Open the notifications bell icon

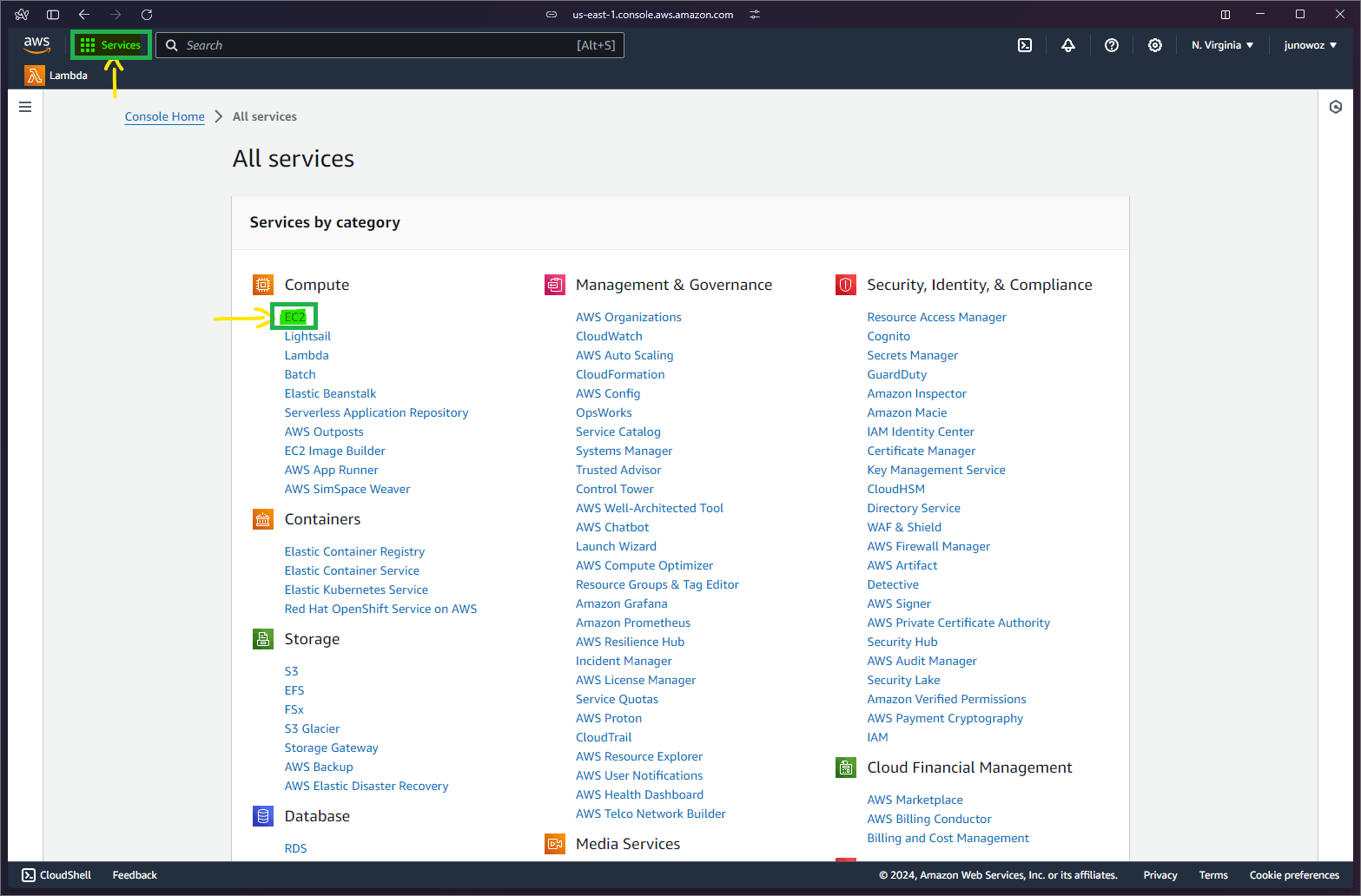[1068, 44]
